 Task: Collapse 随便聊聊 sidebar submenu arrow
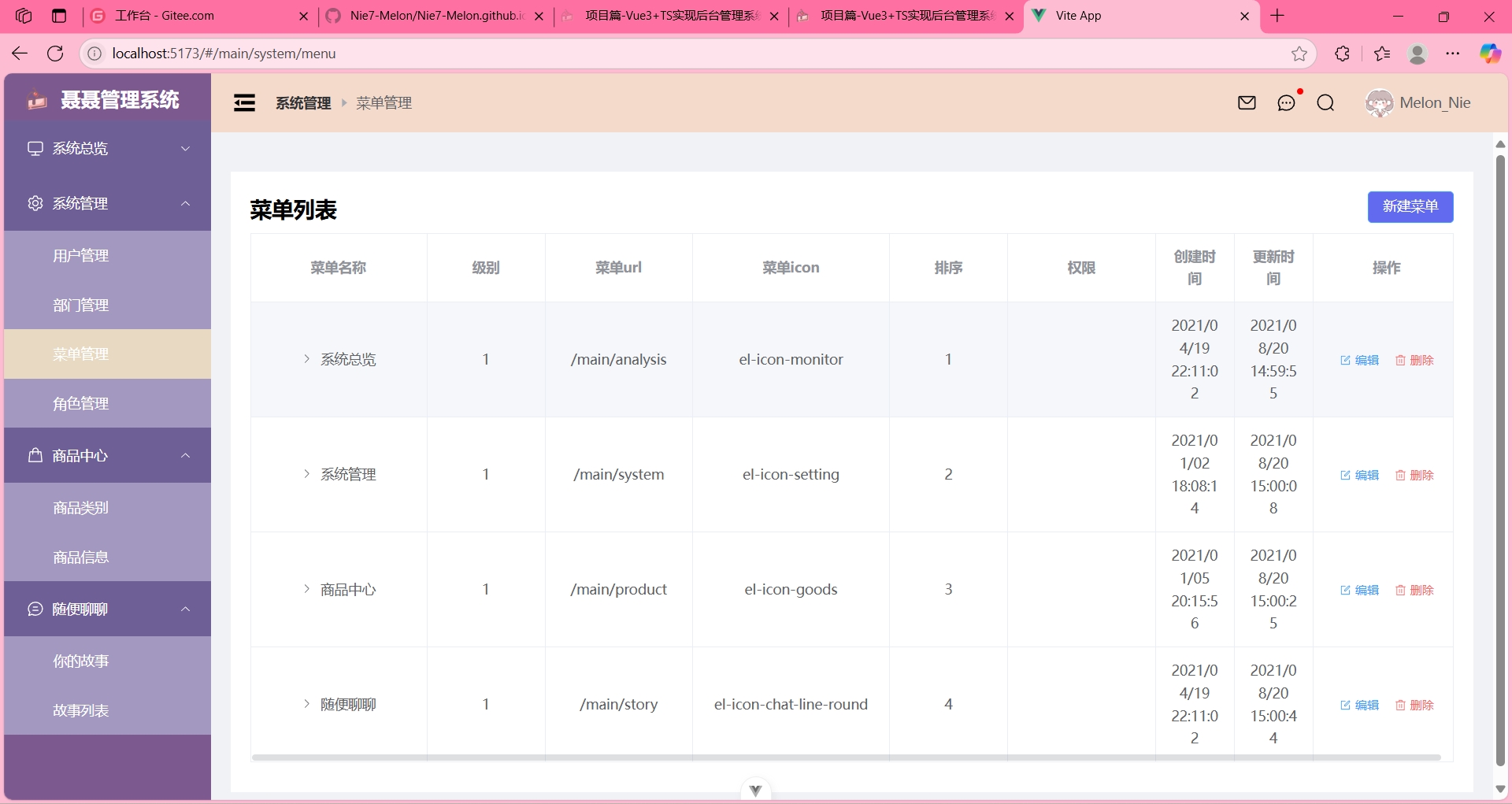(x=186, y=609)
